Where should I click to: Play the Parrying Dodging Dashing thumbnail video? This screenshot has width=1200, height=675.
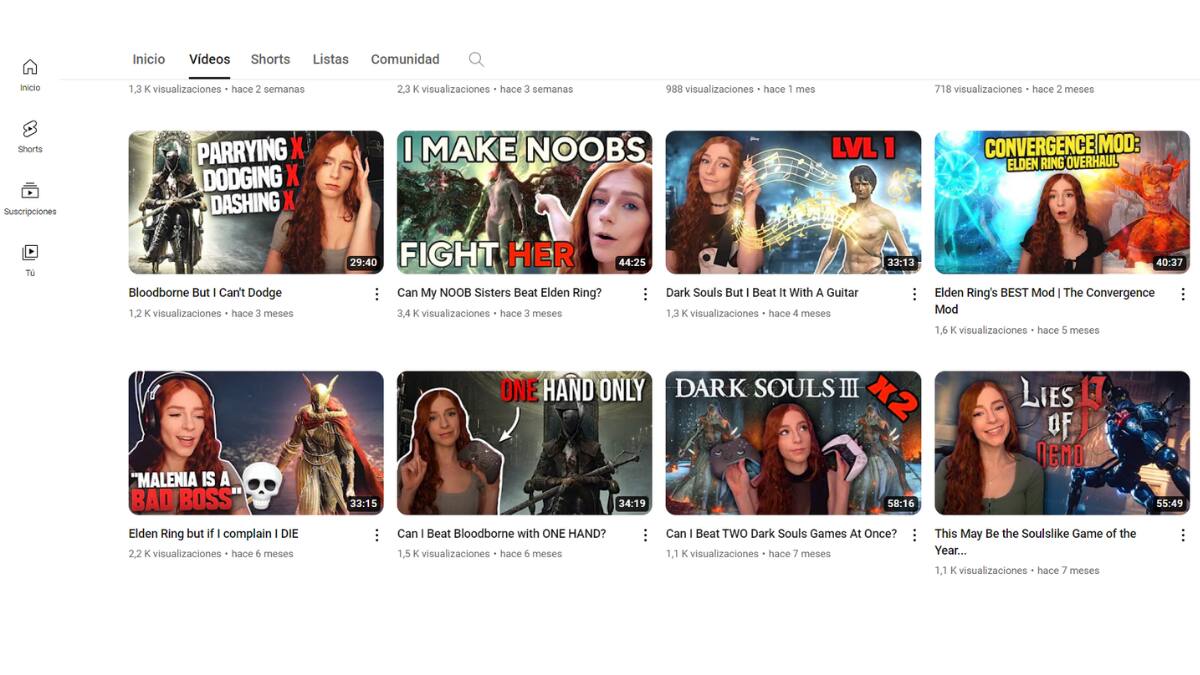tap(256, 202)
